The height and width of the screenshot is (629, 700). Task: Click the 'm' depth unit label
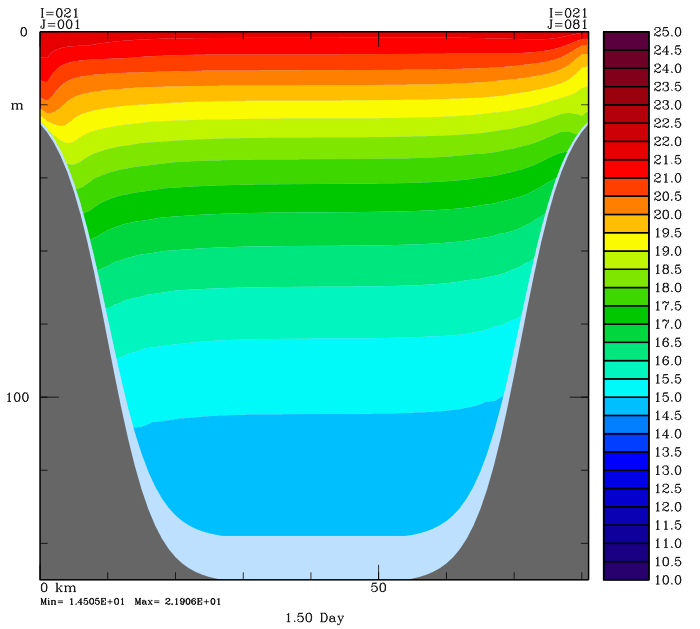click(17, 106)
